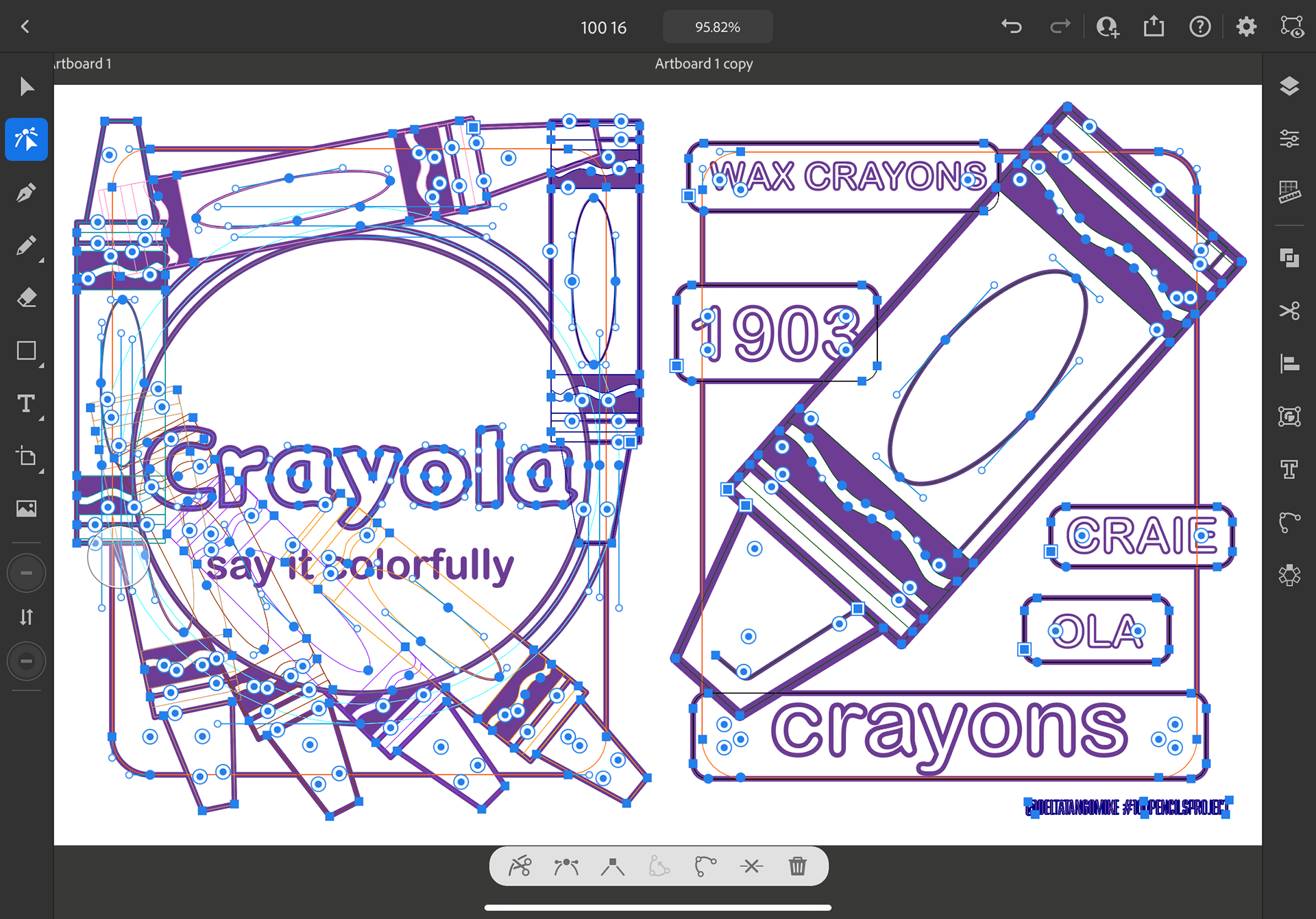The image size is (1316, 919).
Task: Select the Pen tool
Action: [27, 193]
